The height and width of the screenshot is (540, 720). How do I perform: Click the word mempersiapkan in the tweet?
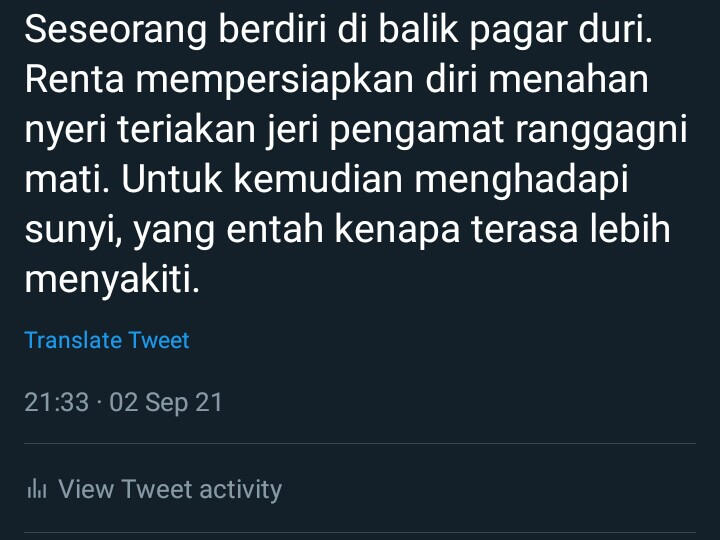point(275,81)
